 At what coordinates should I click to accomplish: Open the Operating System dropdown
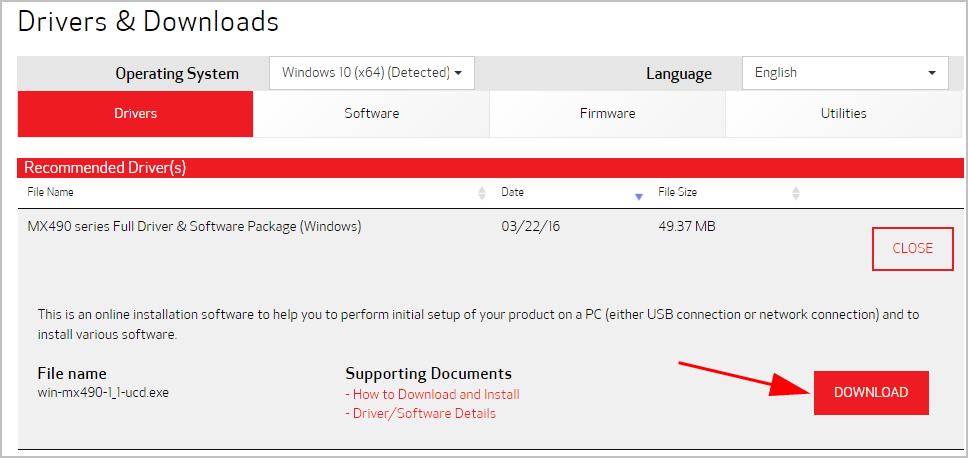(x=372, y=73)
